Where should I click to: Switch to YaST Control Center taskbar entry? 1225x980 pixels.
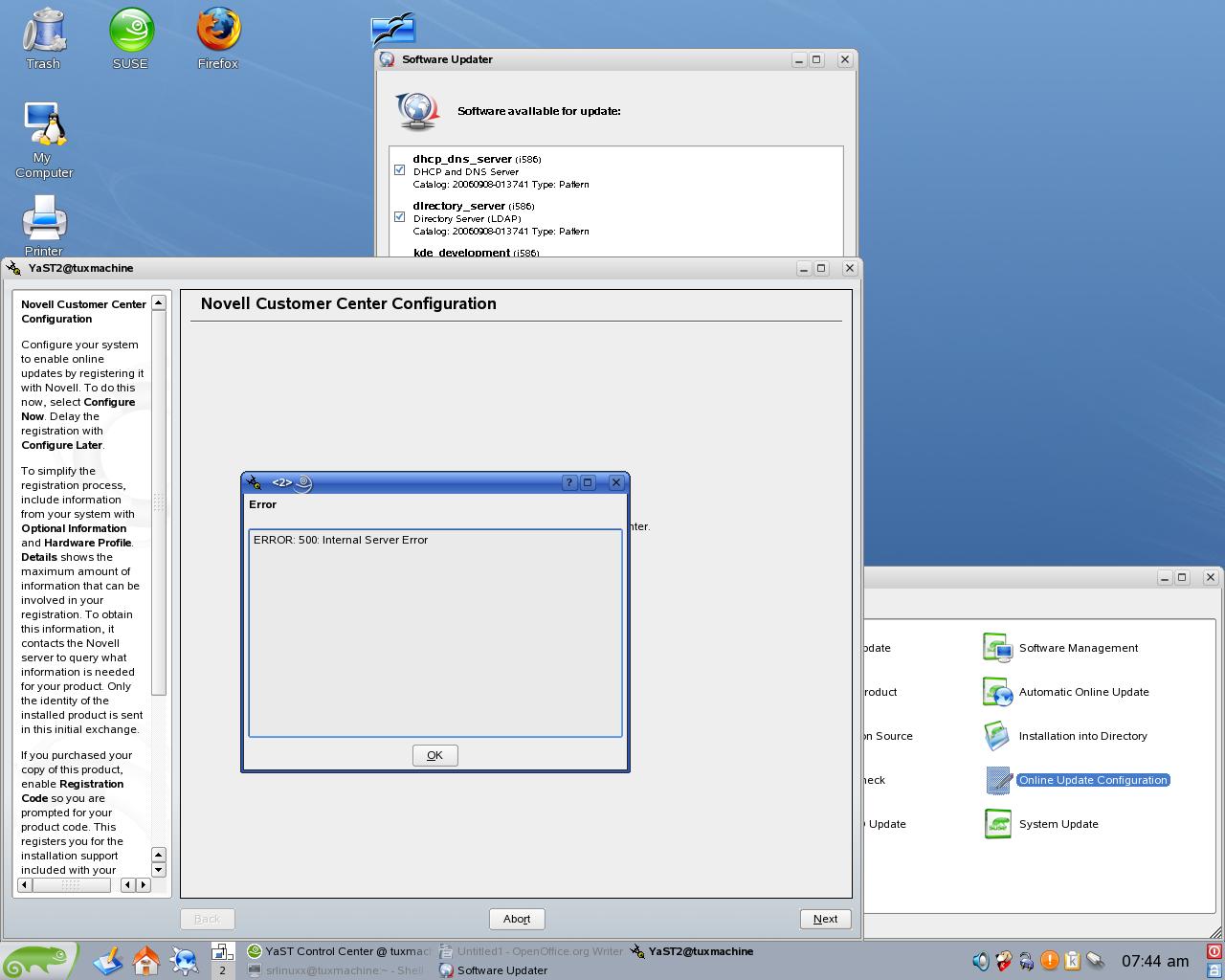(x=339, y=951)
